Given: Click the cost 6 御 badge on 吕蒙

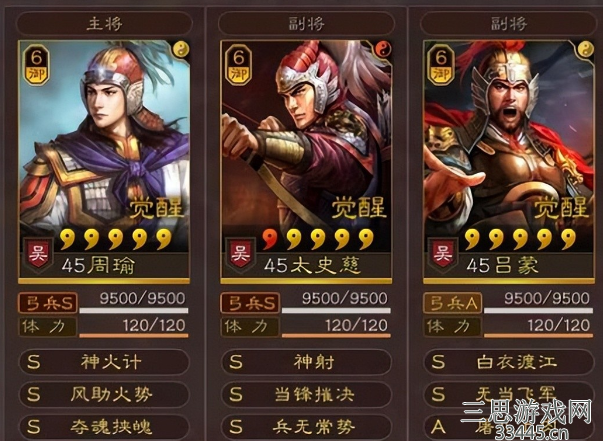Looking at the screenshot, I should [441, 65].
